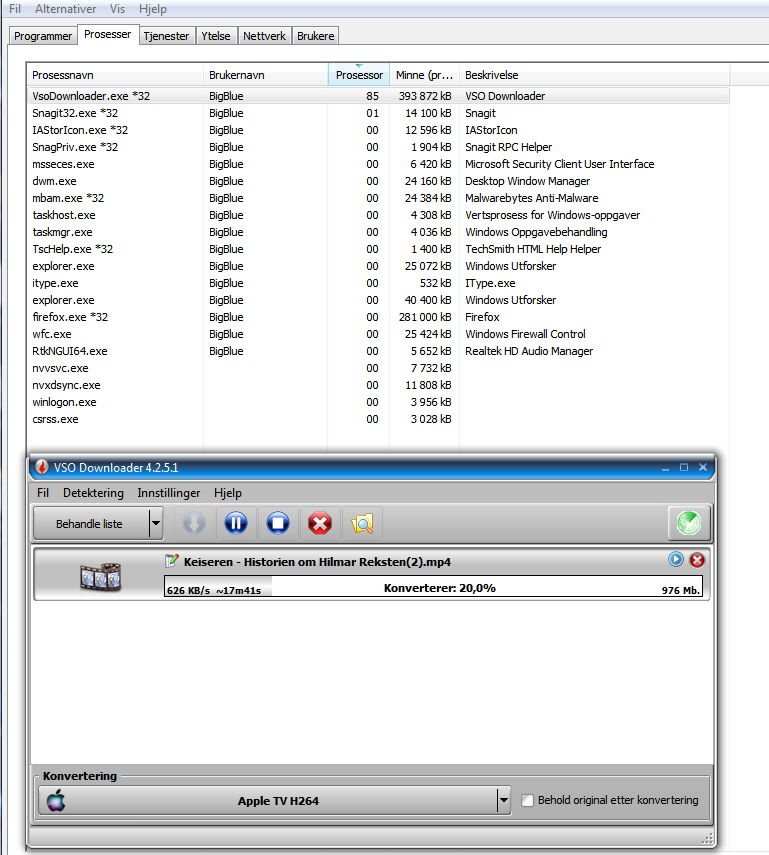Viewport: 769px width, 855px height.
Task: Switch to the Brukere tab
Action: [316, 36]
